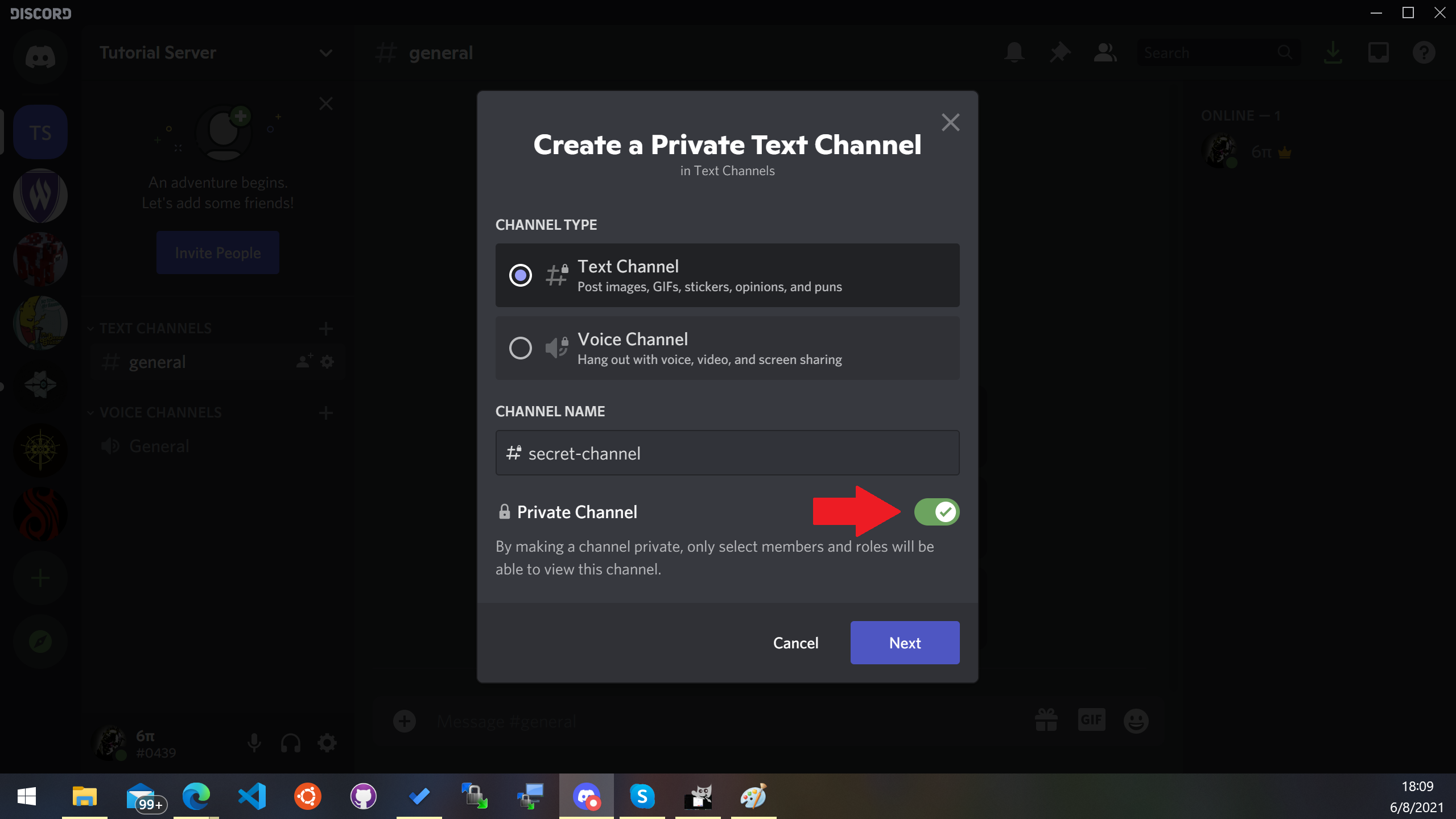
Task: Click Add a Server plus icon
Action: 40,578
